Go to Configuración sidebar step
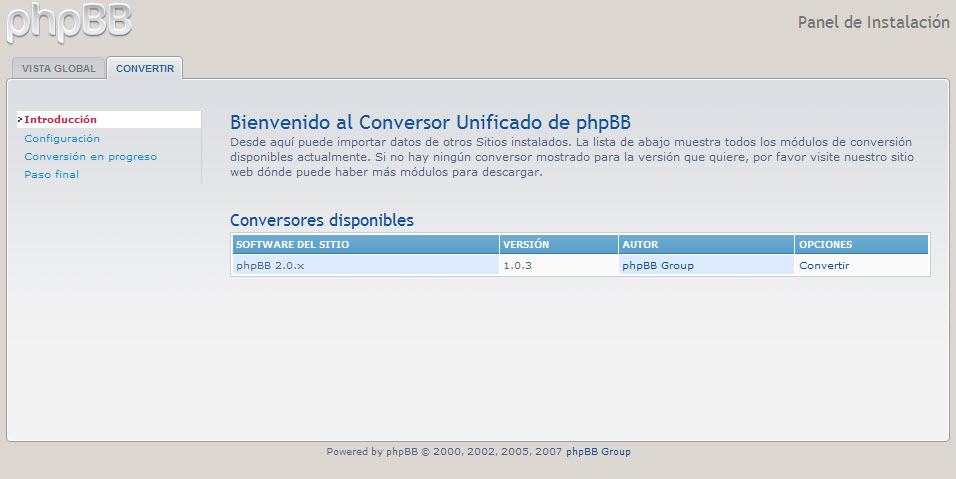This screenshot has width=956, height=479. (x=62, y=139)
